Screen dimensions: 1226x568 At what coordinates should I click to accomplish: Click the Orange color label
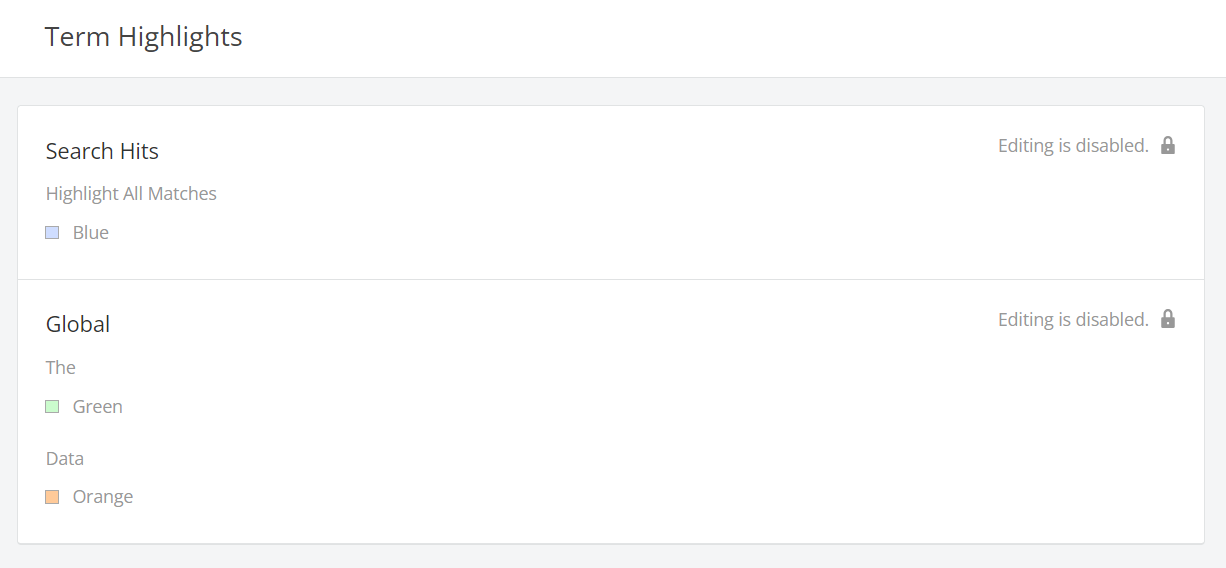pos(103,496)
